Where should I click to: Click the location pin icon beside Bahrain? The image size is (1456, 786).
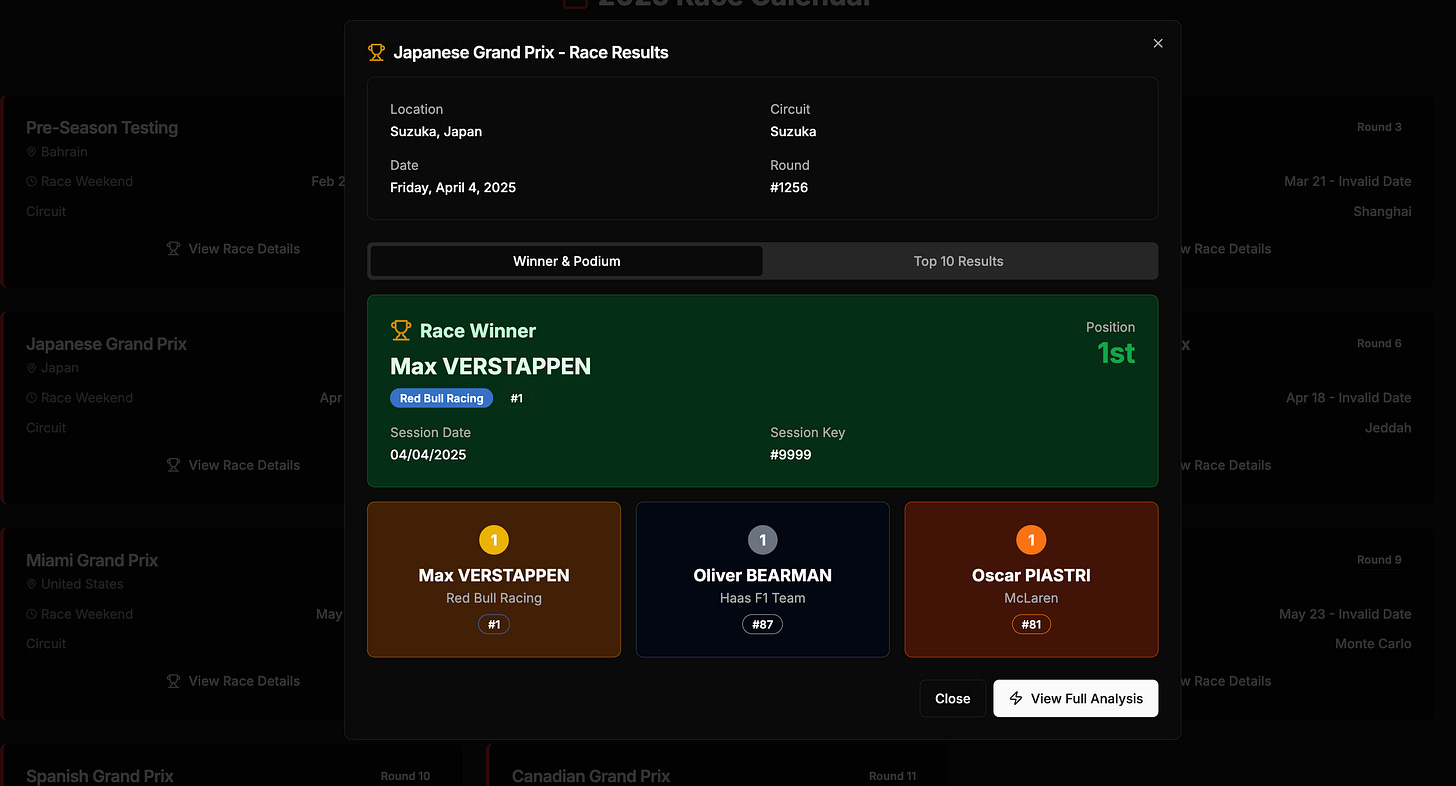(32, 152)
